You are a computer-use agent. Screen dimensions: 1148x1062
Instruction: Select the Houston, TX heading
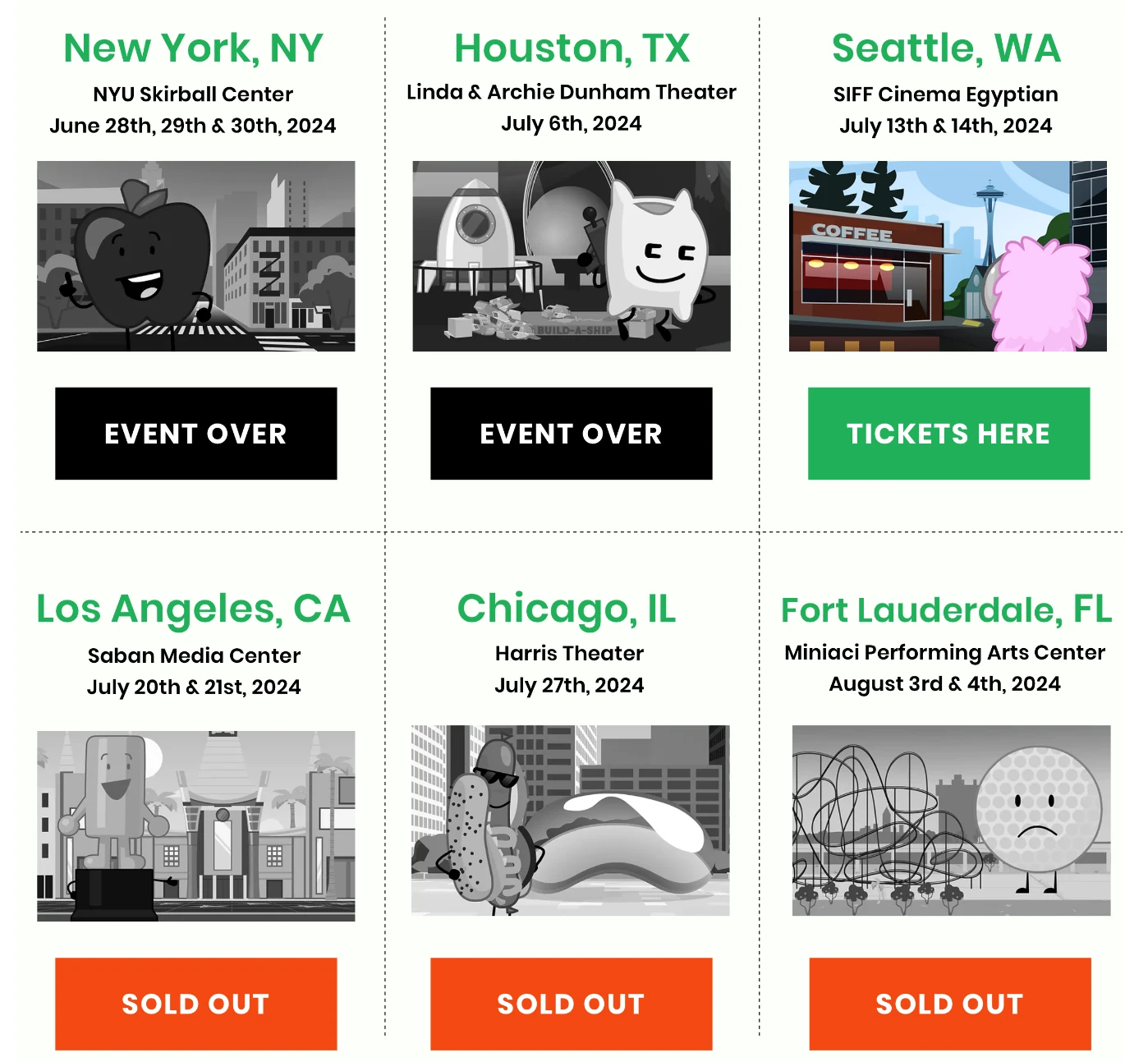pyautogui.click(x=572, y=48)
